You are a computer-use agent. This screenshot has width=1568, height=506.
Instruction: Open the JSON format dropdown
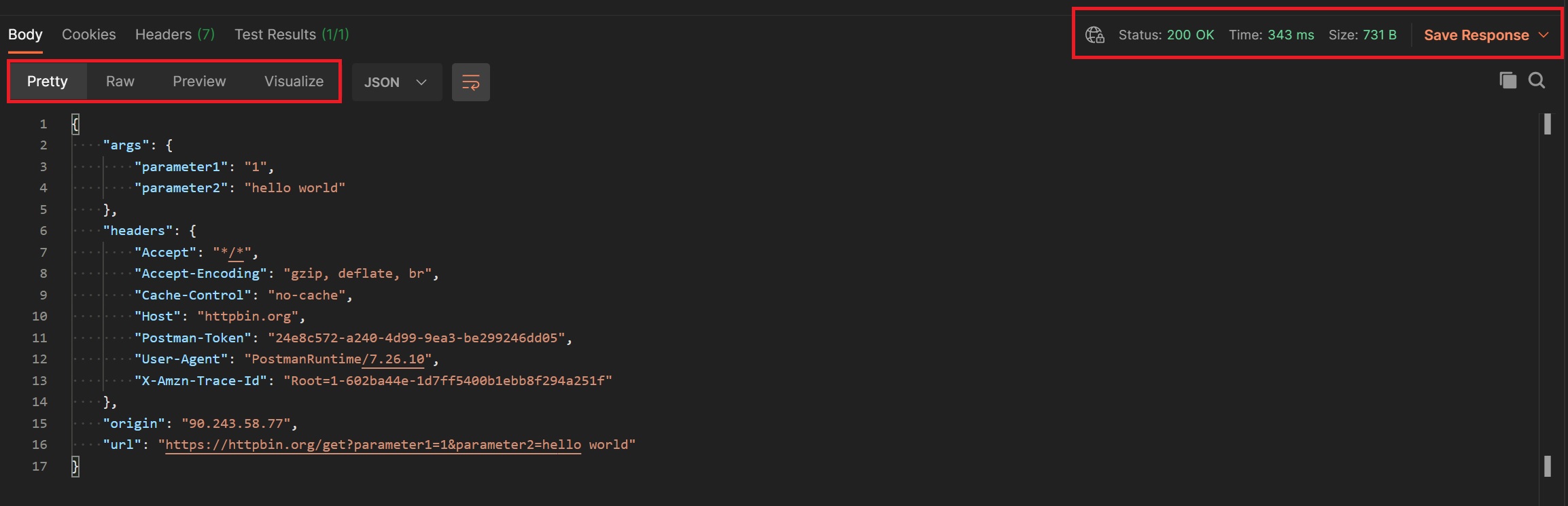click(x=396, y=82)
